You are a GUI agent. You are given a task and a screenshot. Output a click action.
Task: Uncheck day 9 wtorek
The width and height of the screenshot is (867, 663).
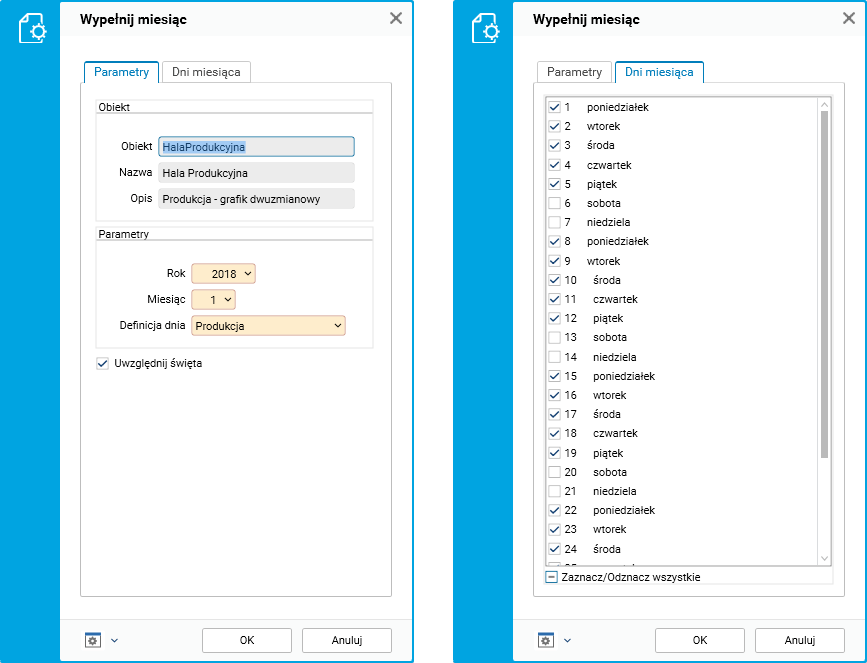pyautogui.click(x=554, y=260)
